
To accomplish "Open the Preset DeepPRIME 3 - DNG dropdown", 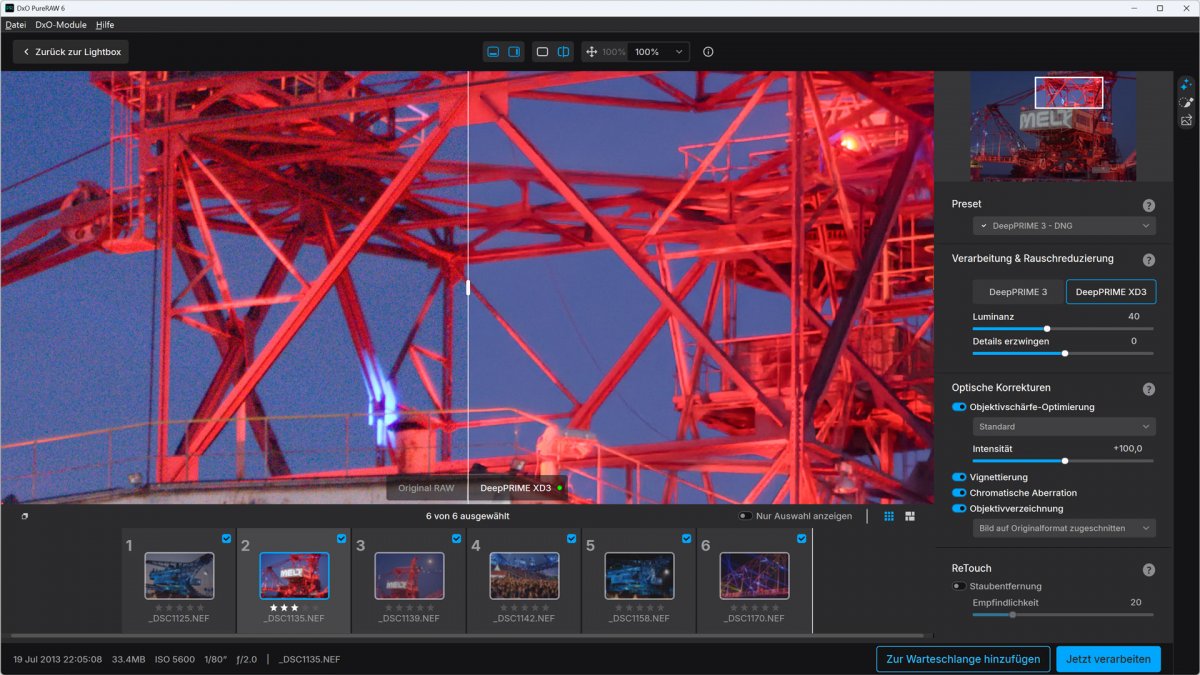I will (1064, 226).
